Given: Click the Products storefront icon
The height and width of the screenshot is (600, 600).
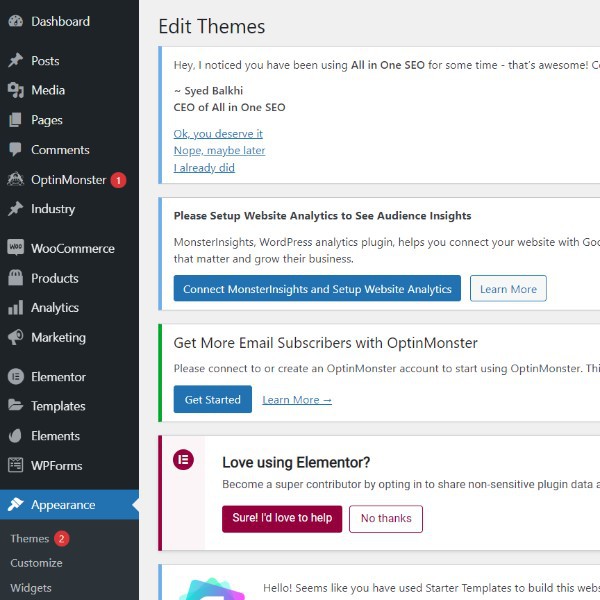Looking at the screenshot, I should coord(16,278).
